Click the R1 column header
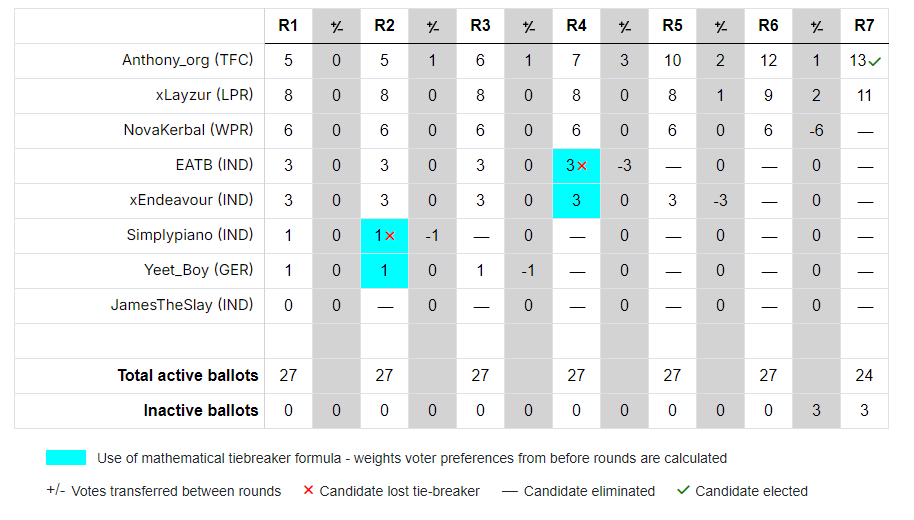This screenshot has height=520, width=914. pos(288,26)
